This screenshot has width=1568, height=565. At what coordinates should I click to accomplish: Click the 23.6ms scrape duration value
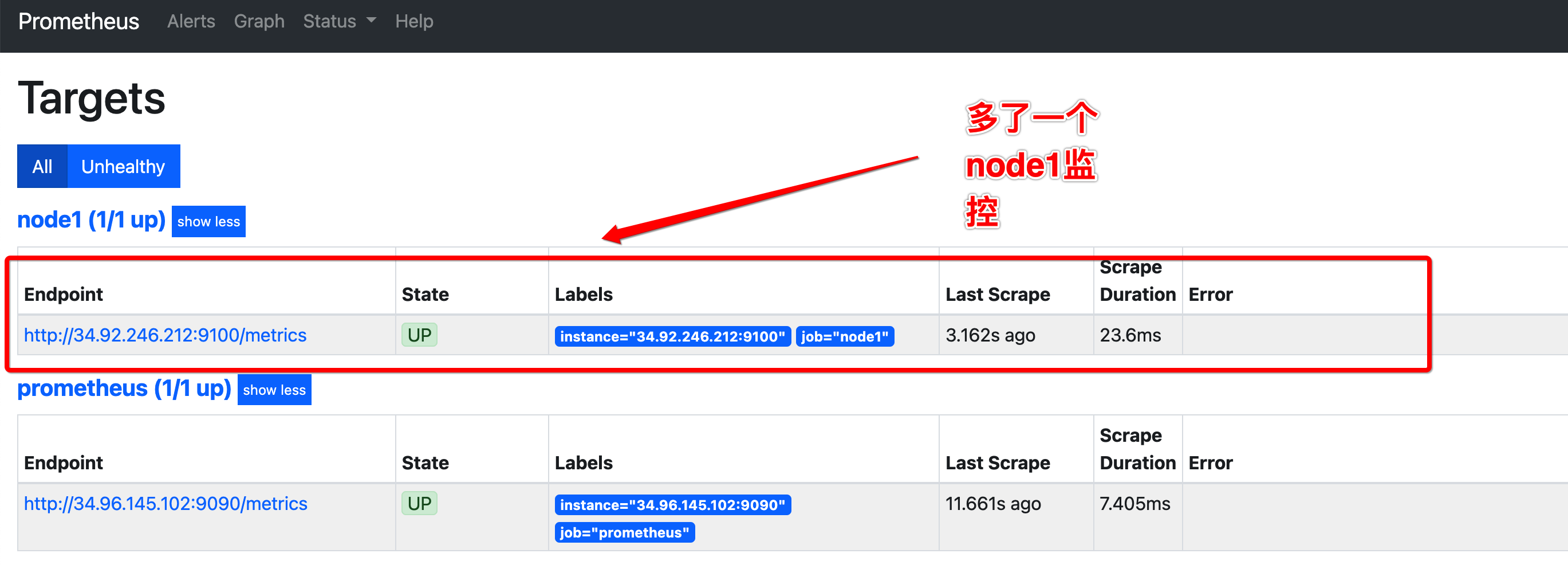click(x=1130, y=335)
